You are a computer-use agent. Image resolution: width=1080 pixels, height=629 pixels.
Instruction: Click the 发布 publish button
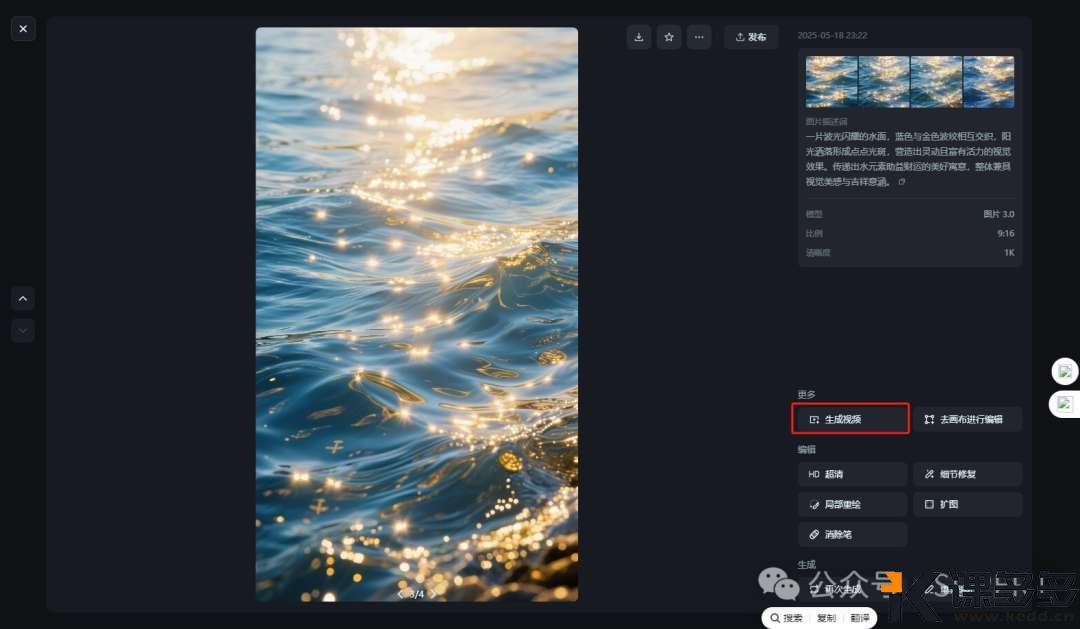tap(751, 37)
